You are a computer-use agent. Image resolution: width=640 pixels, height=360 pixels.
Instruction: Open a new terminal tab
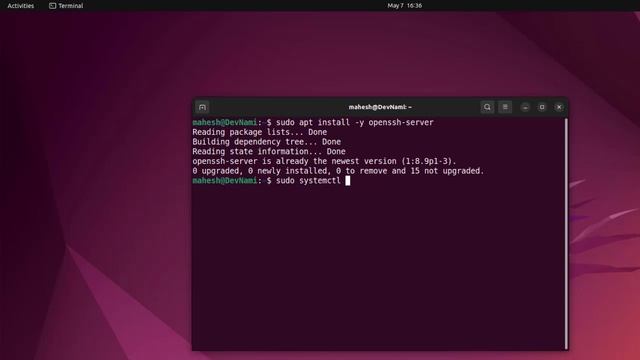(202, 107)
